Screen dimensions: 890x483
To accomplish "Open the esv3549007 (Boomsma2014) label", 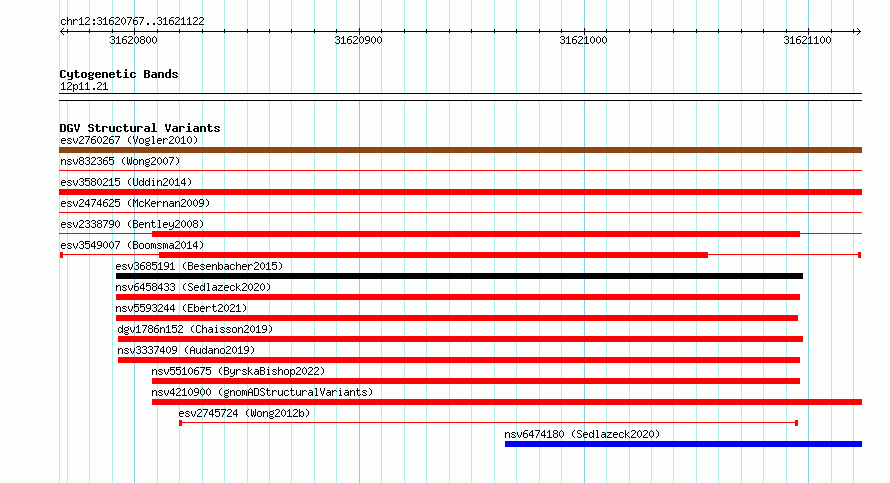I will [132, 245].
